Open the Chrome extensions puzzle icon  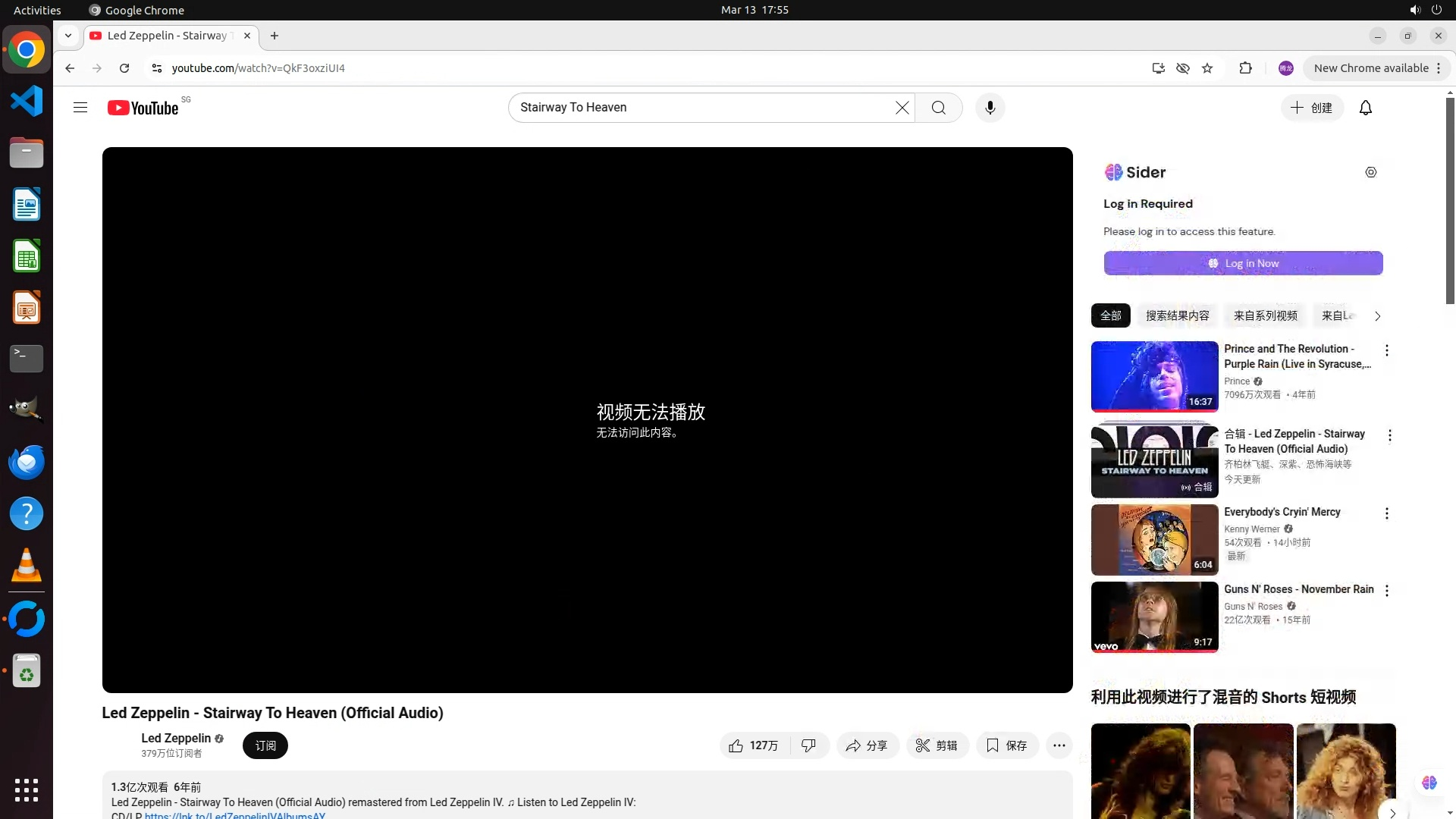[x=1245, y=68]
